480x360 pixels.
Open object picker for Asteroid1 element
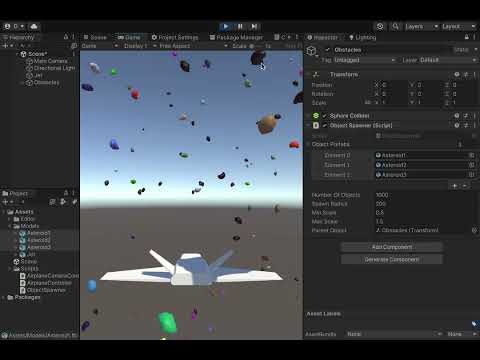(x=471, y=155)
